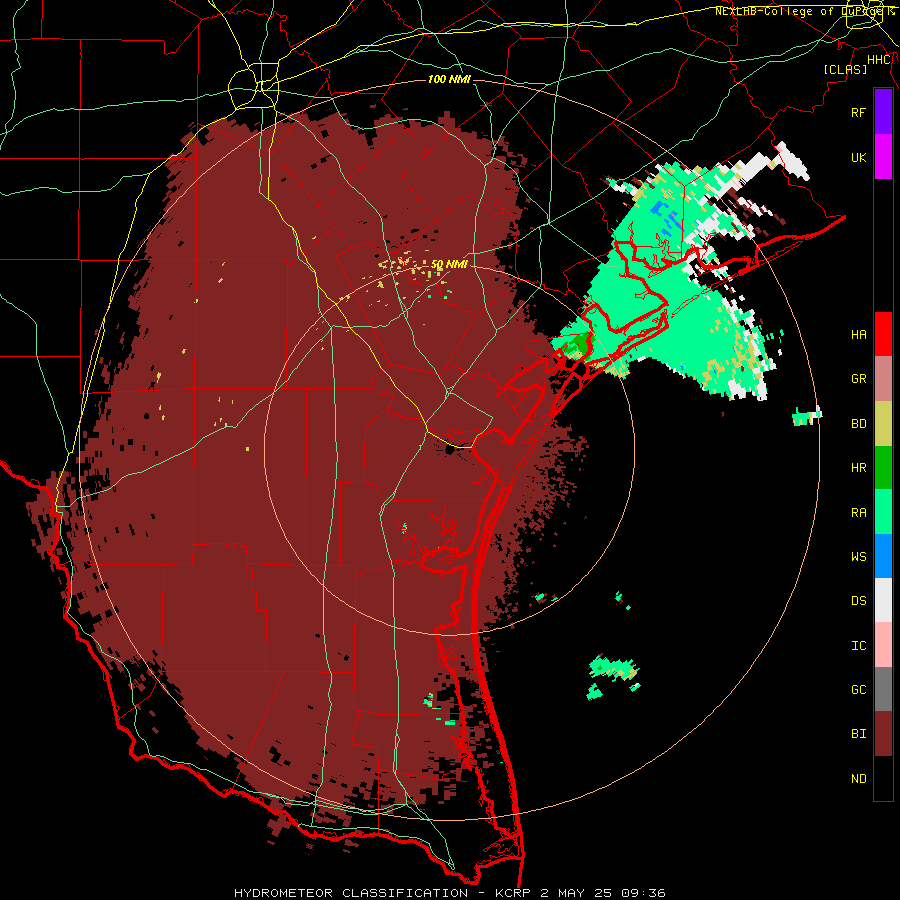900x900 pixels.
Task: Click the HYDROMETEOR CLASSIFICATION title text
Action: tap(351, 893)
